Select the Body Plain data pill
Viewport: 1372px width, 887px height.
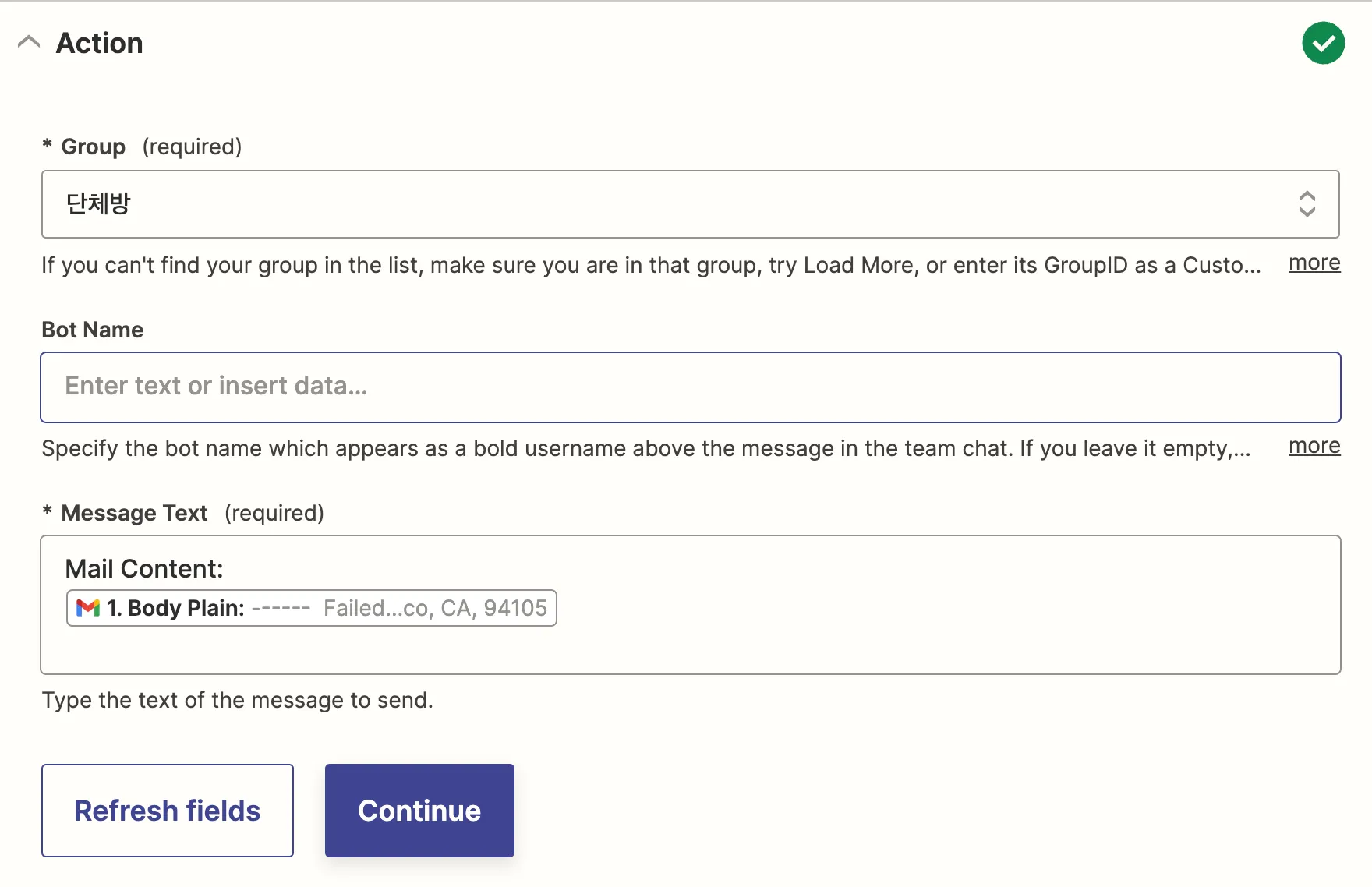coord(312,608)
